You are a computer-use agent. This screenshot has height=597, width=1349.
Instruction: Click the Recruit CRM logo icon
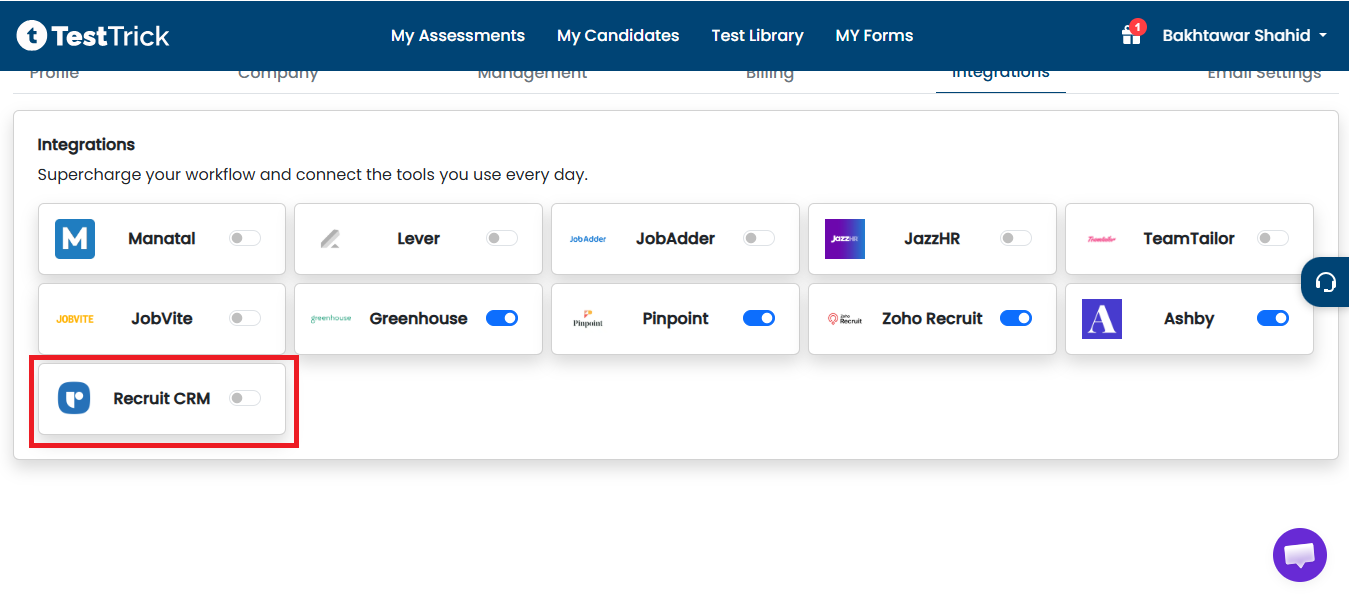[x=74, y=398]
